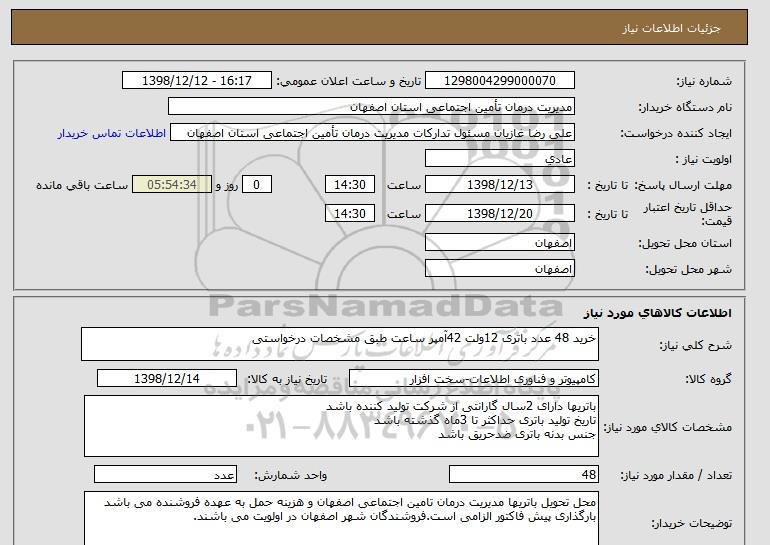Select the priority field عادی

click(x=499, y=159)
